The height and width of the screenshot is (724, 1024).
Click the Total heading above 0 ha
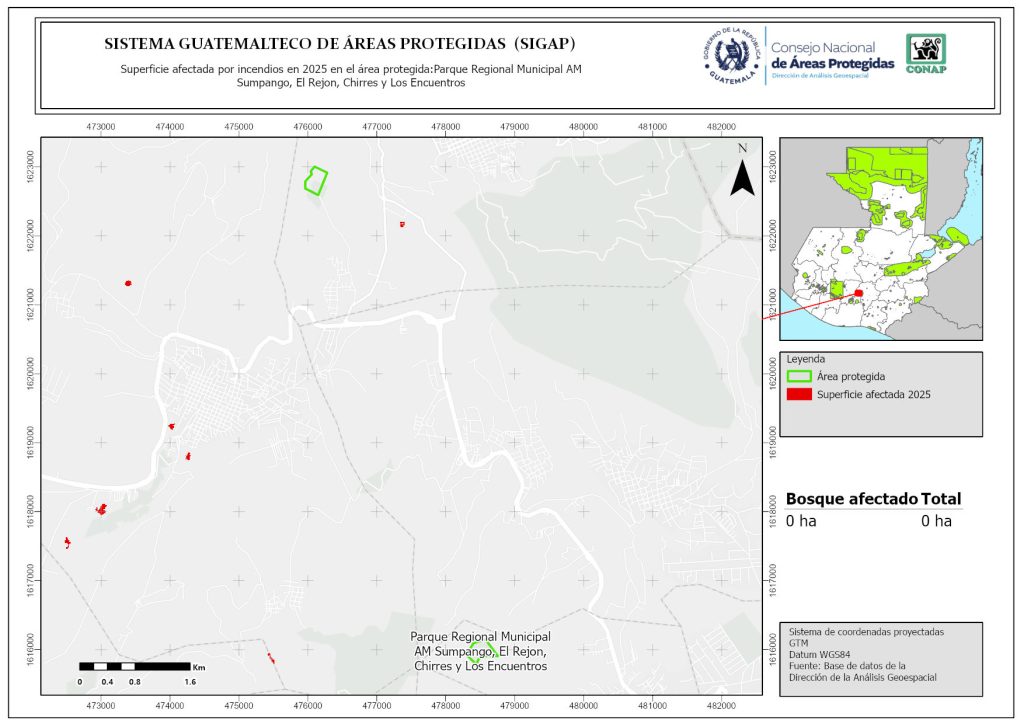point(941,499)
